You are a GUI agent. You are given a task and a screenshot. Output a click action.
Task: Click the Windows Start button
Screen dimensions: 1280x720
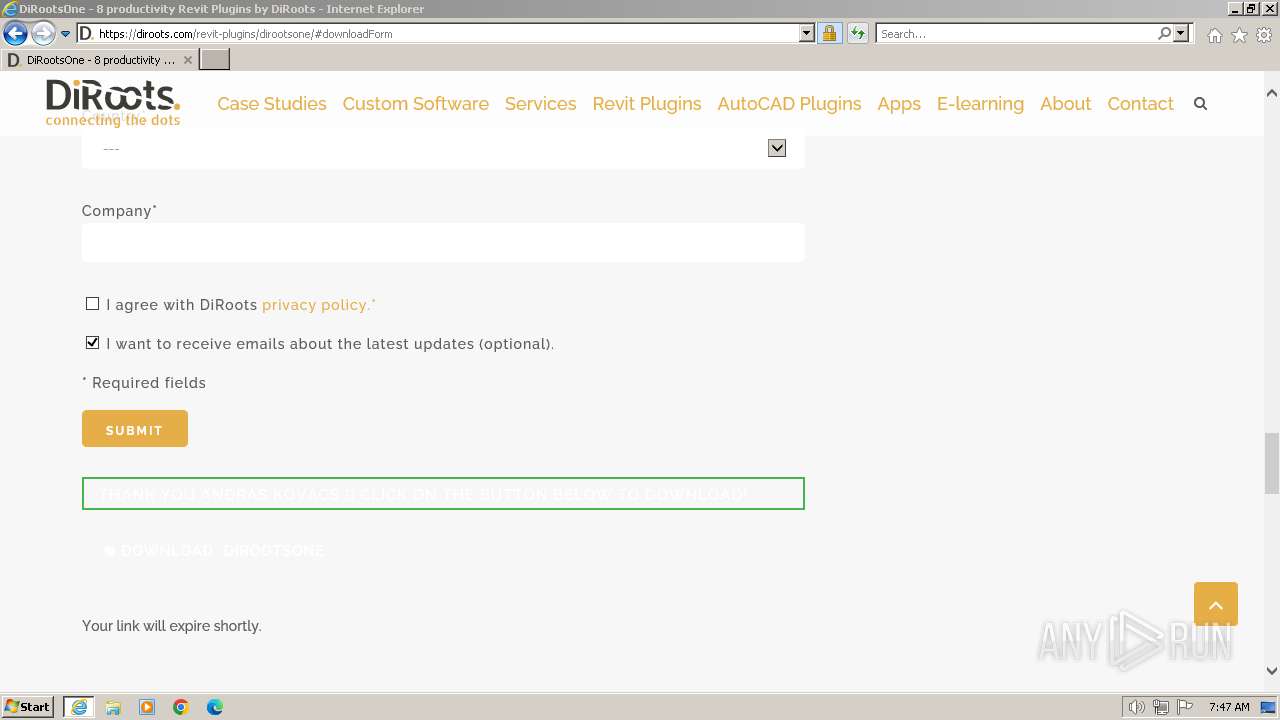[28, 707]
